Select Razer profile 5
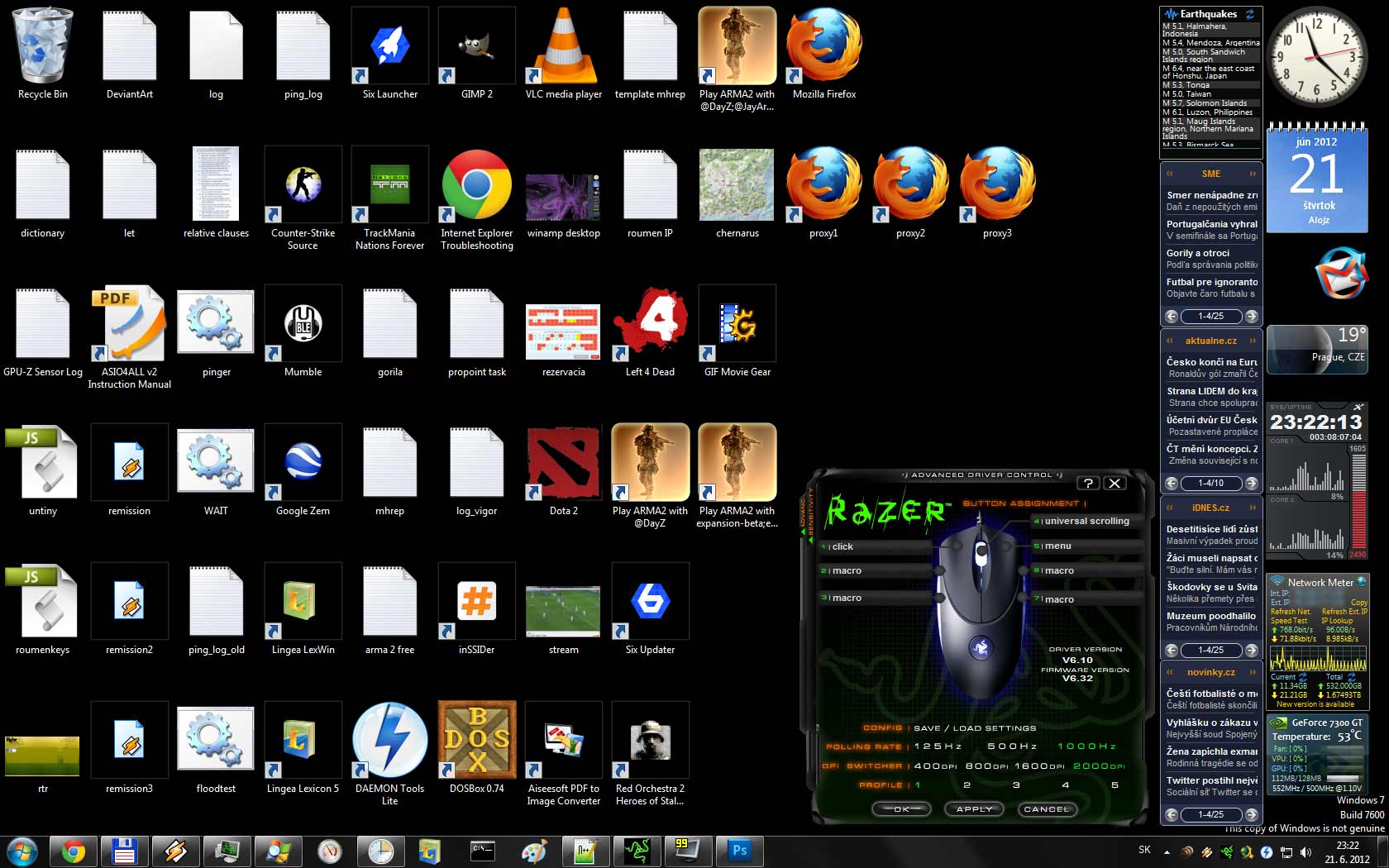The width and height of the screenshot is (1389, 868). click(x=1115, y=785)
